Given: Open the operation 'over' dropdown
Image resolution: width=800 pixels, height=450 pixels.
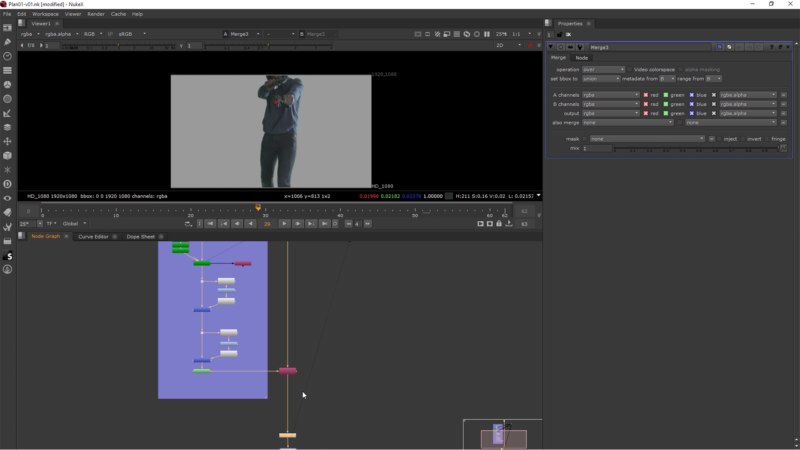Looking at the screenshot, I should (604, 69).
